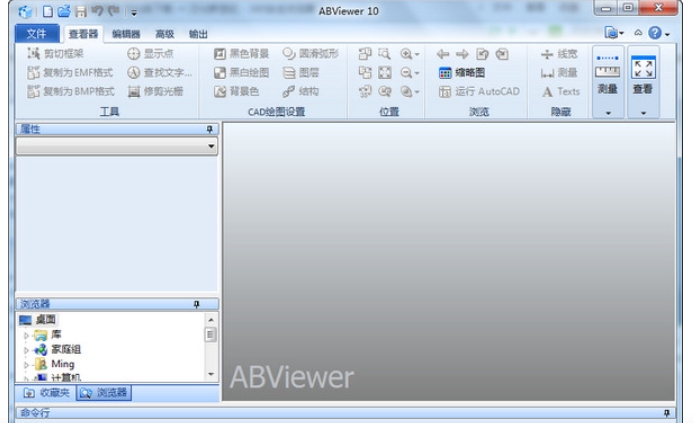
Task: Open the 结构 structure tool
Action: pos(301,91)
